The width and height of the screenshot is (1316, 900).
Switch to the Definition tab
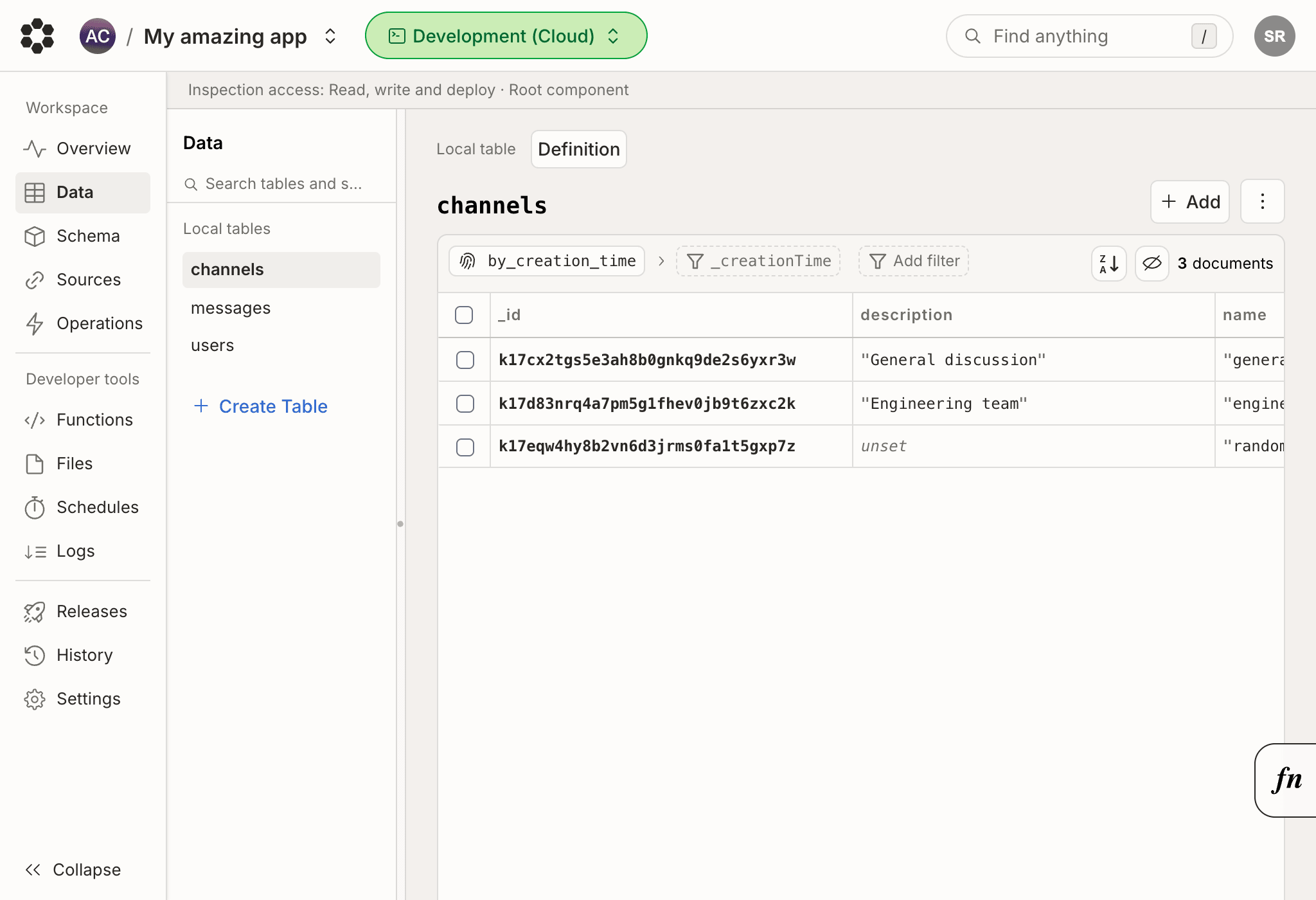coord(579,149)
